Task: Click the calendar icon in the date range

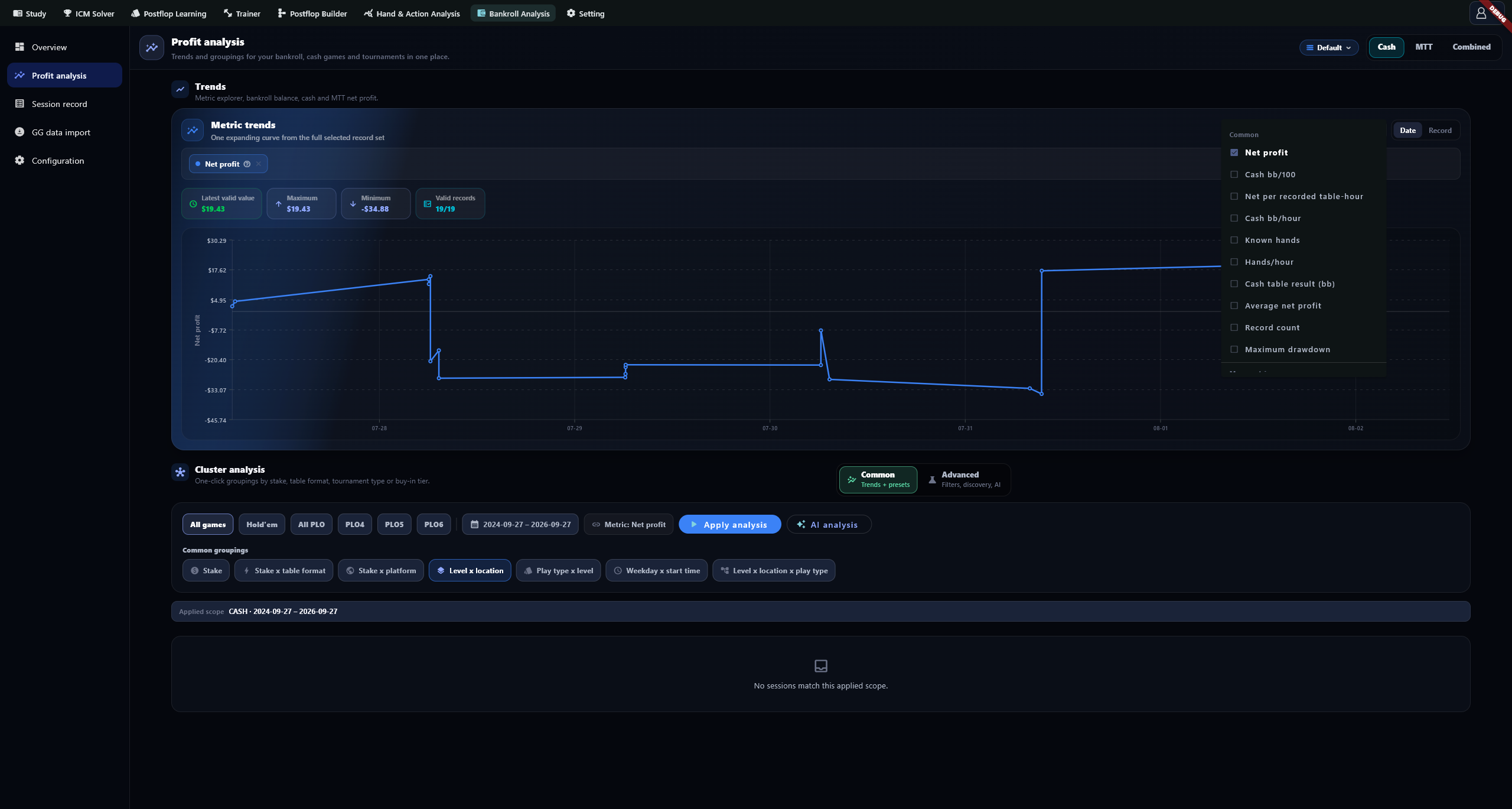Action: [474, 525]
